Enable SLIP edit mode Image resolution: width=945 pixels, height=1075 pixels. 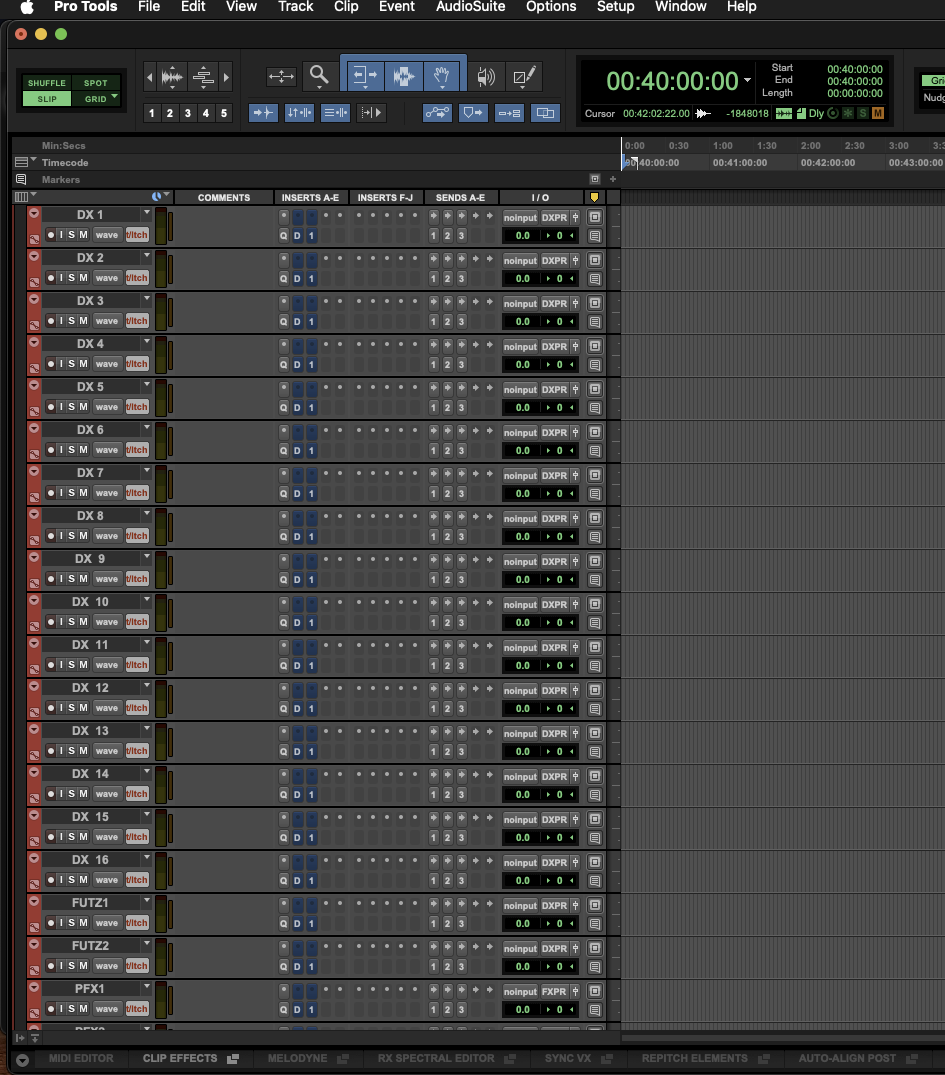pyautogui.click(x=46, y=98)
